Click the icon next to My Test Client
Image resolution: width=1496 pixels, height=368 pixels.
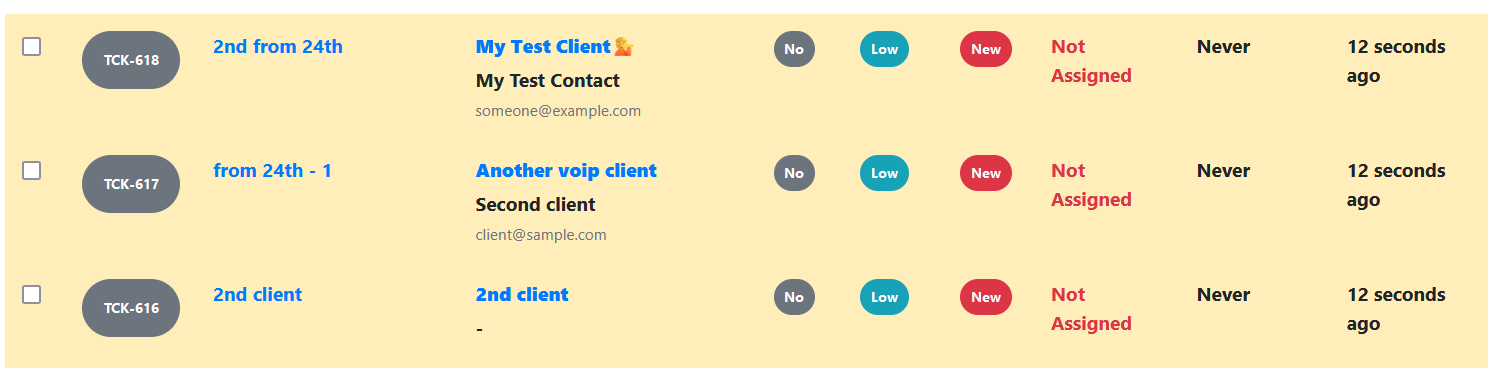click(x=624, y=47)
